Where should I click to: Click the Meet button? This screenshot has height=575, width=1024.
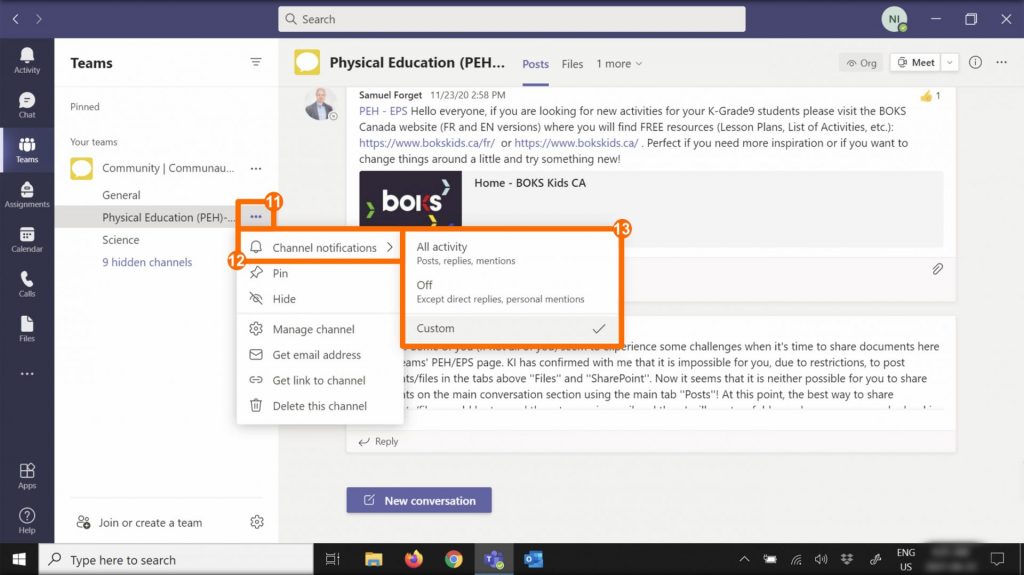tap(916, 62)
